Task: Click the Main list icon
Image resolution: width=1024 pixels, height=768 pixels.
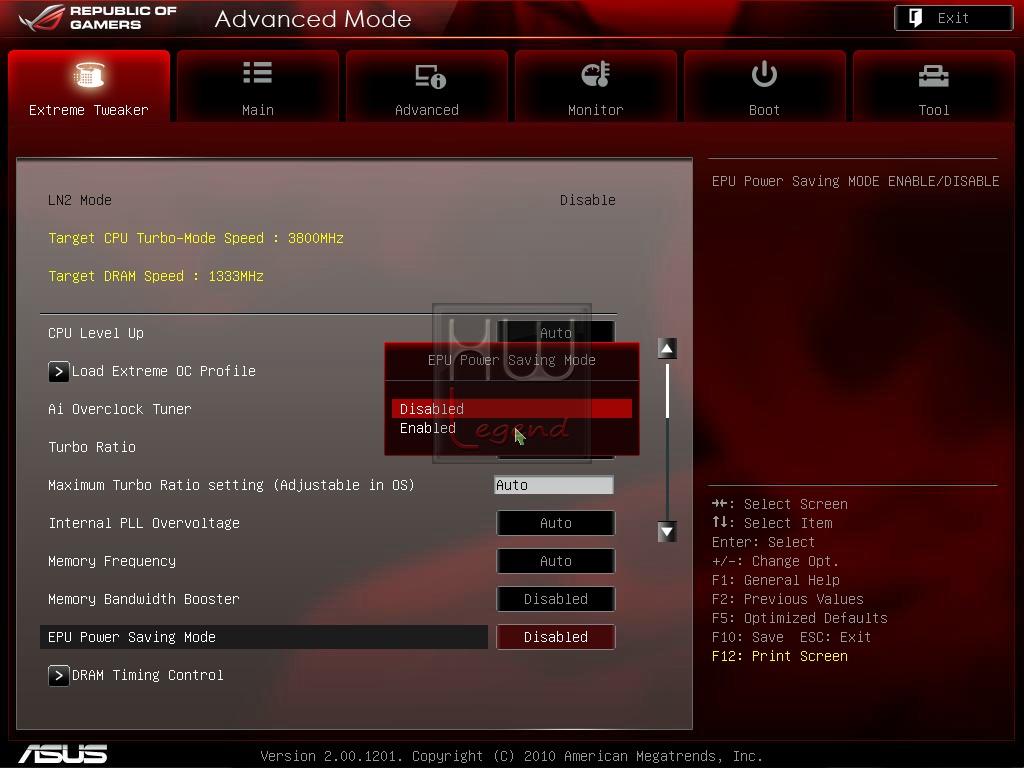Action: click(257, 72)
